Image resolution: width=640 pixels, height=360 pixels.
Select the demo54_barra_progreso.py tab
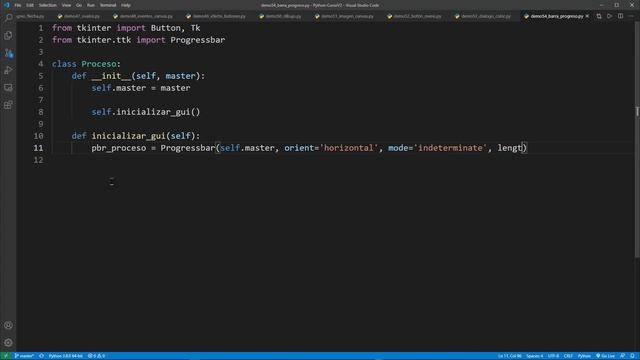[x=556, y=16]
